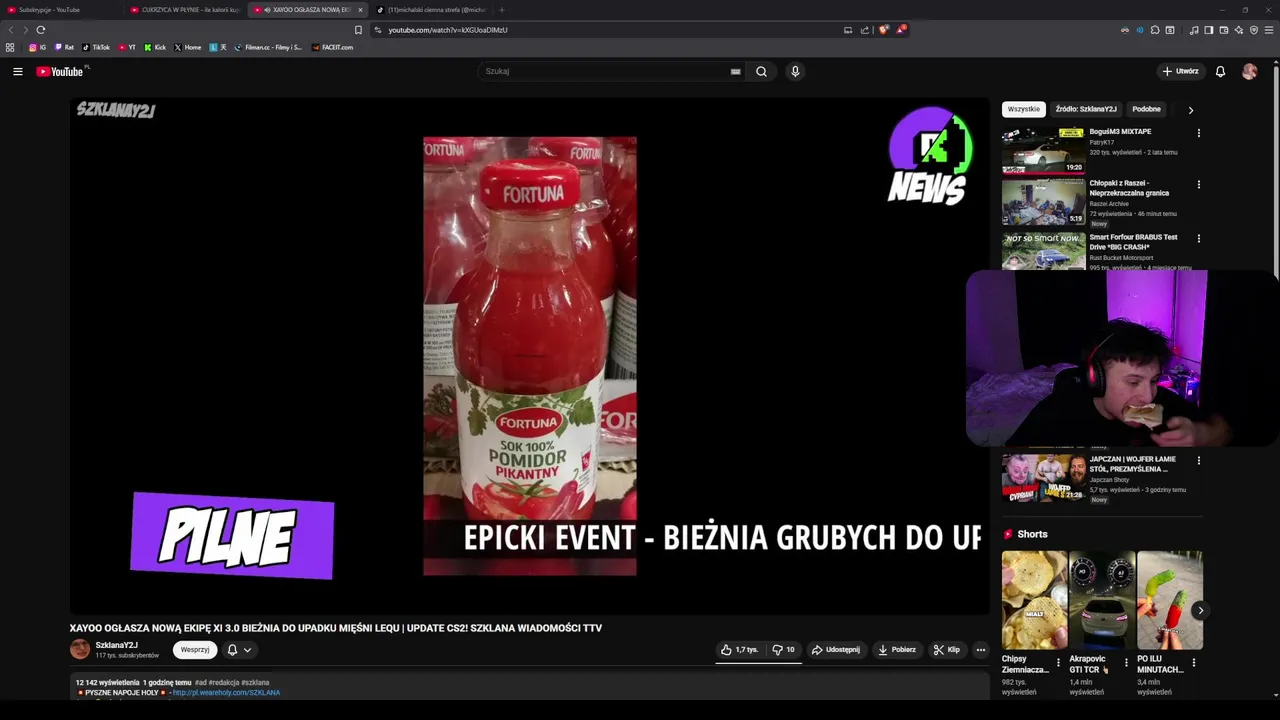Open a new browser tab
This screenshot has width=1280, height=720.
pos(501,10)
